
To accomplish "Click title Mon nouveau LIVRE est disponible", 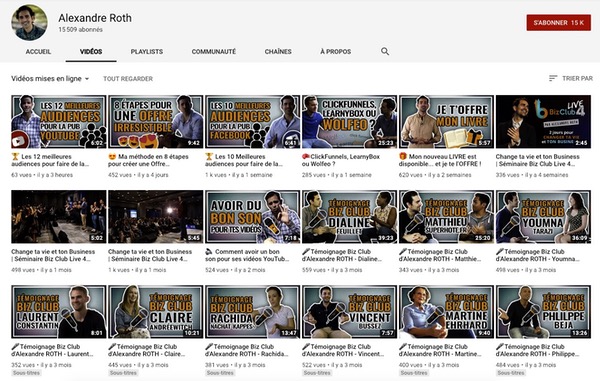I will [440, 160].
